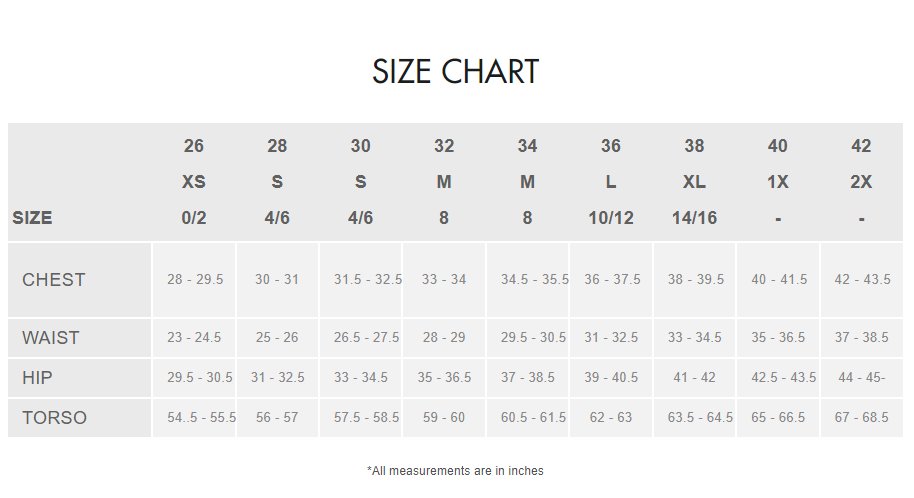Select the 14/16 numeric size
The image size is (914, 498).
[694, 218]
